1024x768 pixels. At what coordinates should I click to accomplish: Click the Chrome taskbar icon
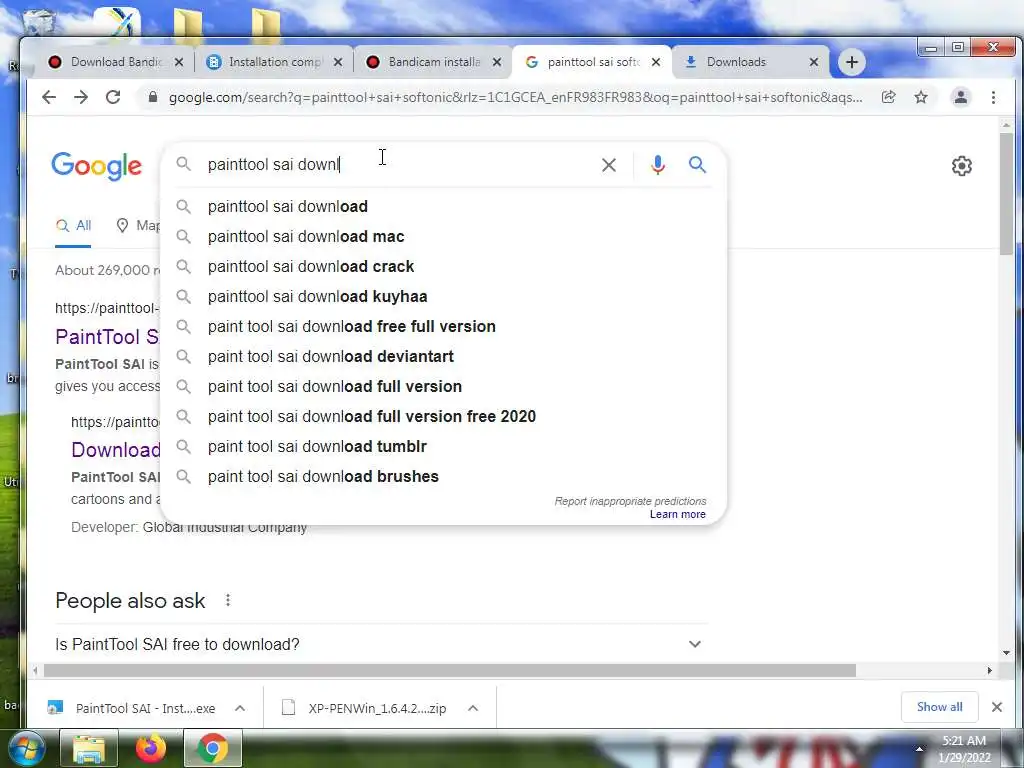click(212, 748)
